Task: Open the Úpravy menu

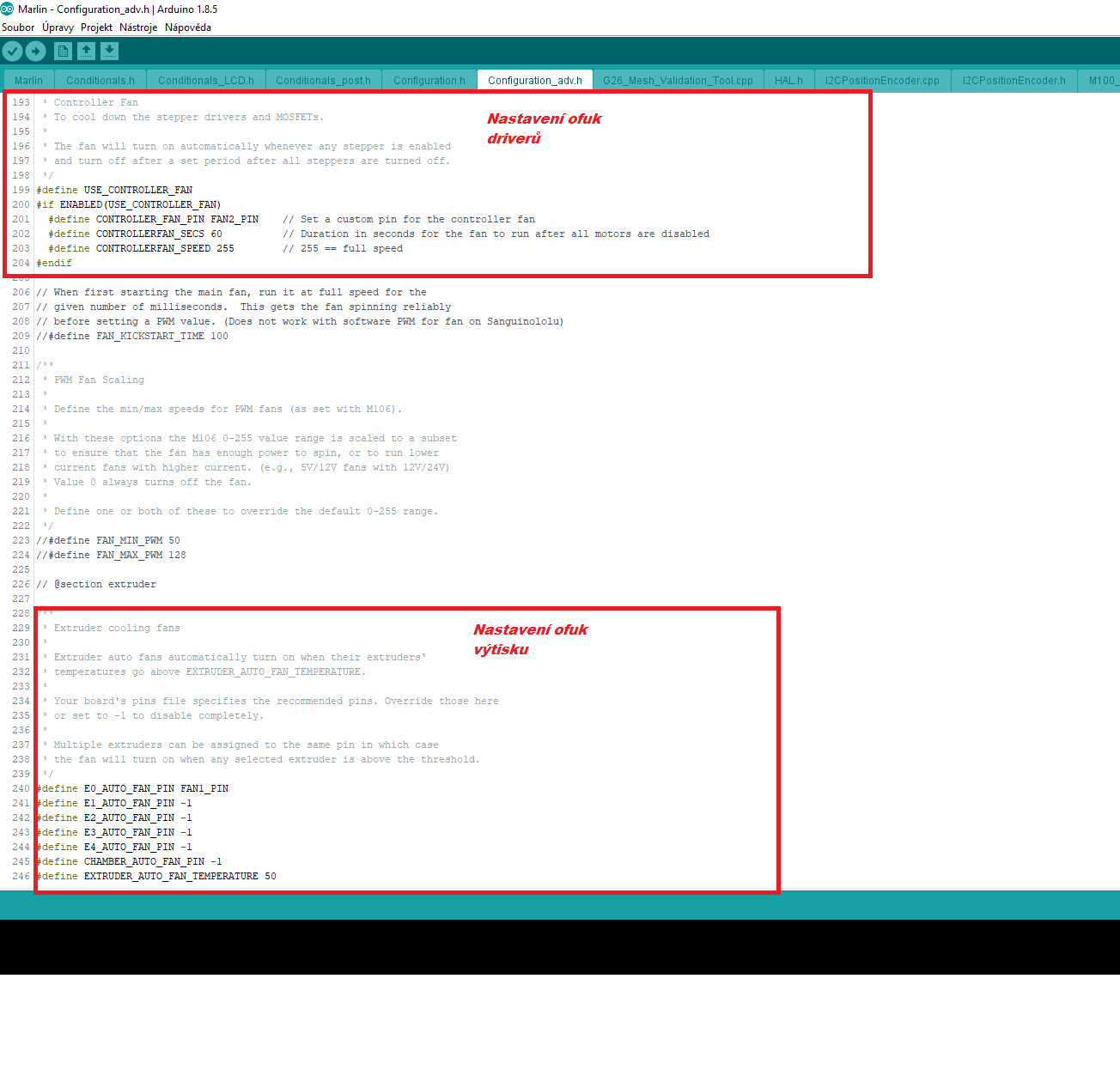Action: 58,27
